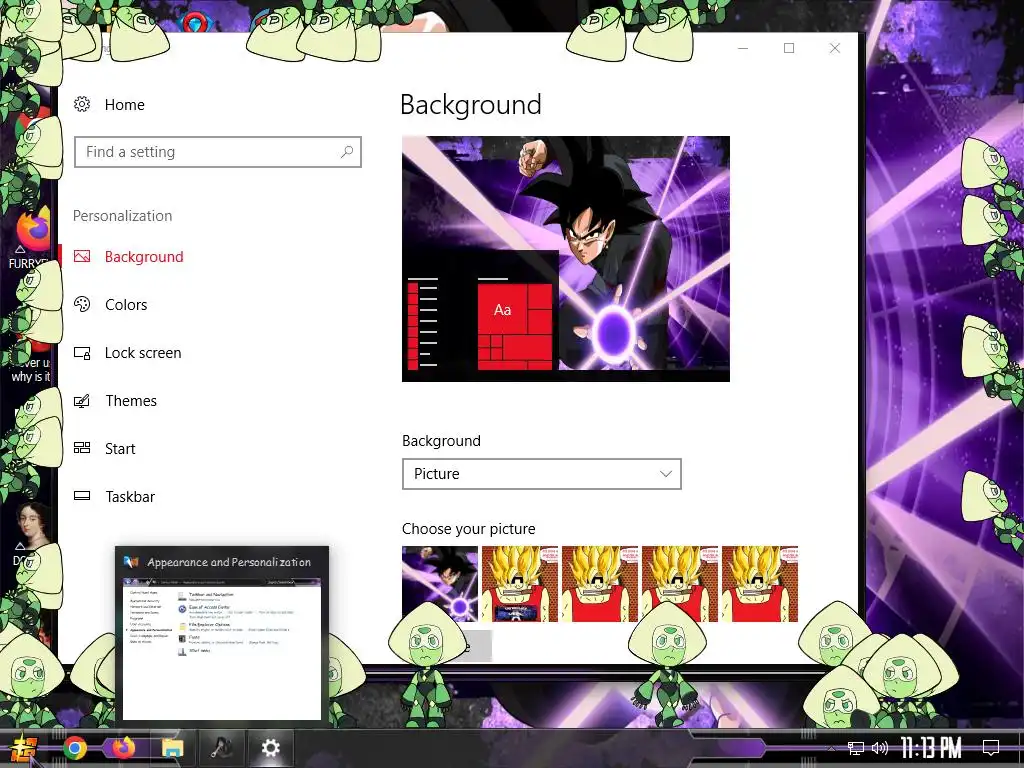The height and width of the screenshot is (768, 1024).
Task: Open the volume speaker icon
Action: 880,748
